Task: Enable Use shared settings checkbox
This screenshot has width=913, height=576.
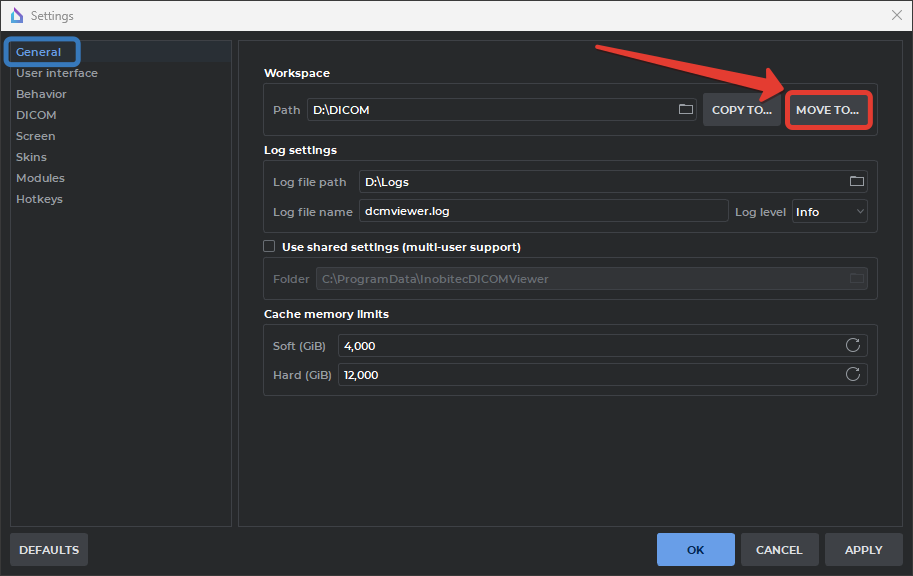Action: tap(269, 246)
